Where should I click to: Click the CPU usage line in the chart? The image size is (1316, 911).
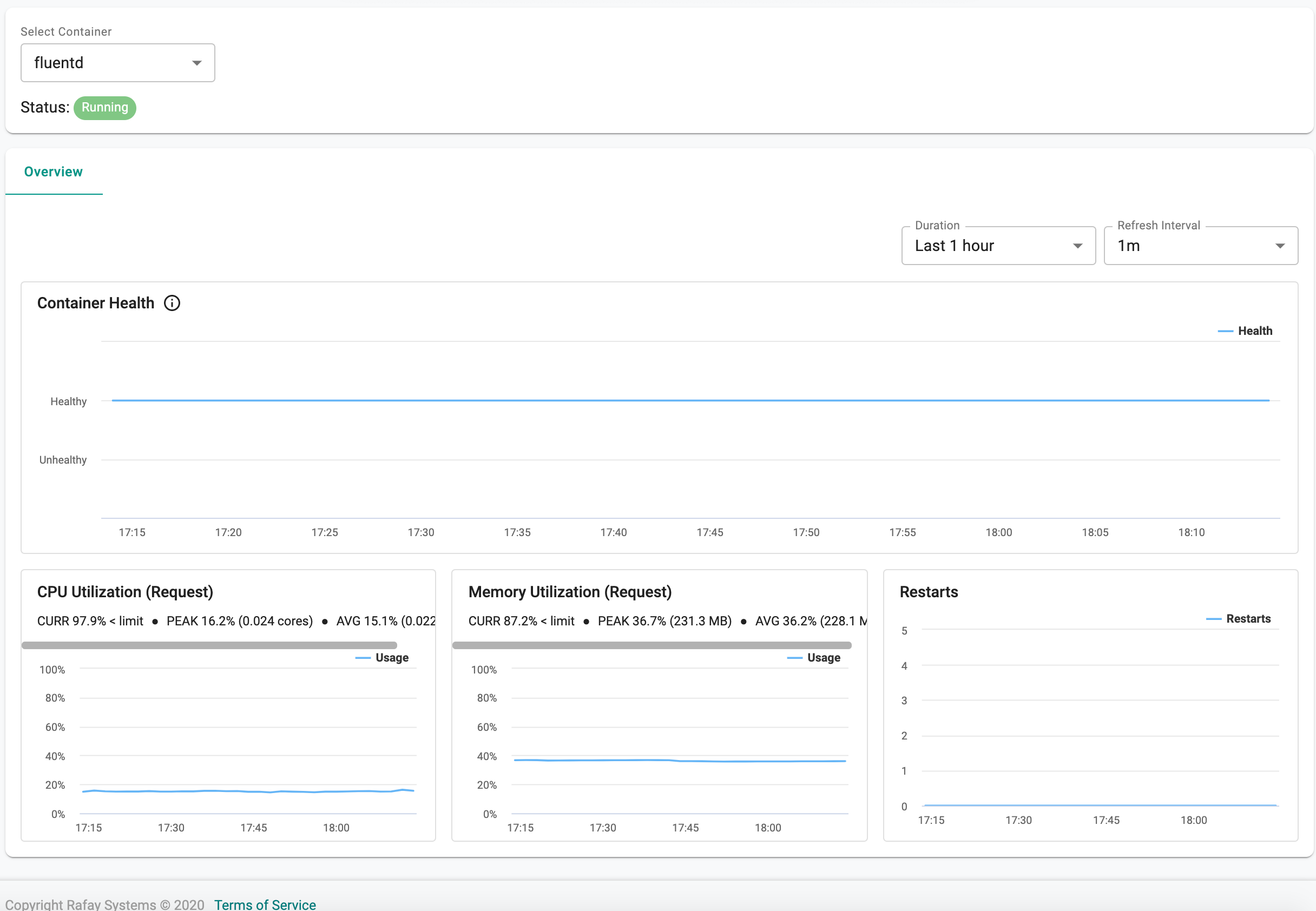click(248, 791)
